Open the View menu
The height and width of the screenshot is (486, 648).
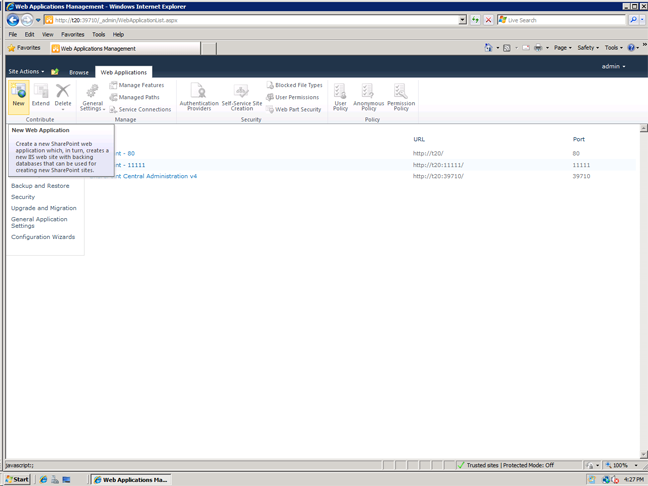[48, 34]
